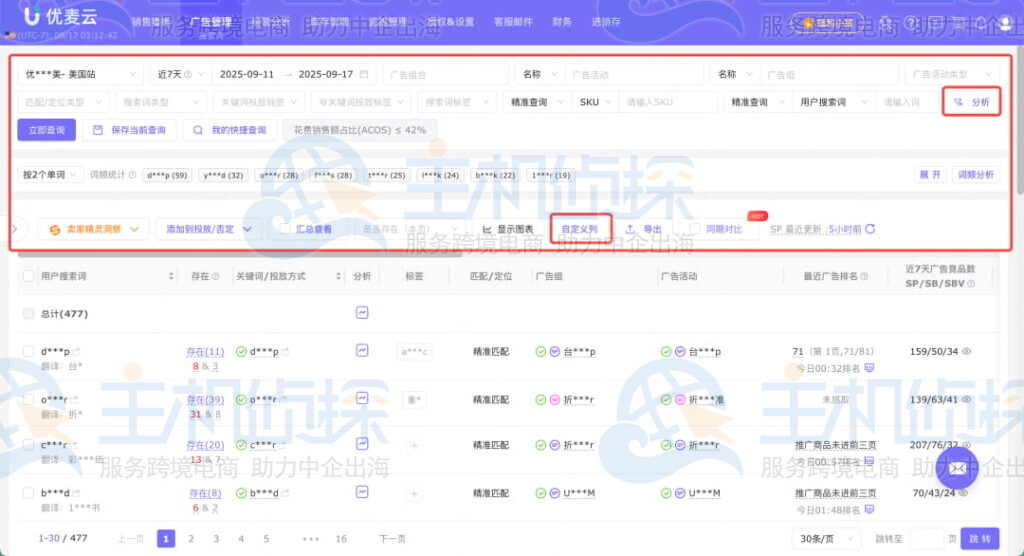The height and width of the screenshot is (556, 1024).
Task: Expand the 卖家精灵洞察 dropdown
Action: point(93,229)
